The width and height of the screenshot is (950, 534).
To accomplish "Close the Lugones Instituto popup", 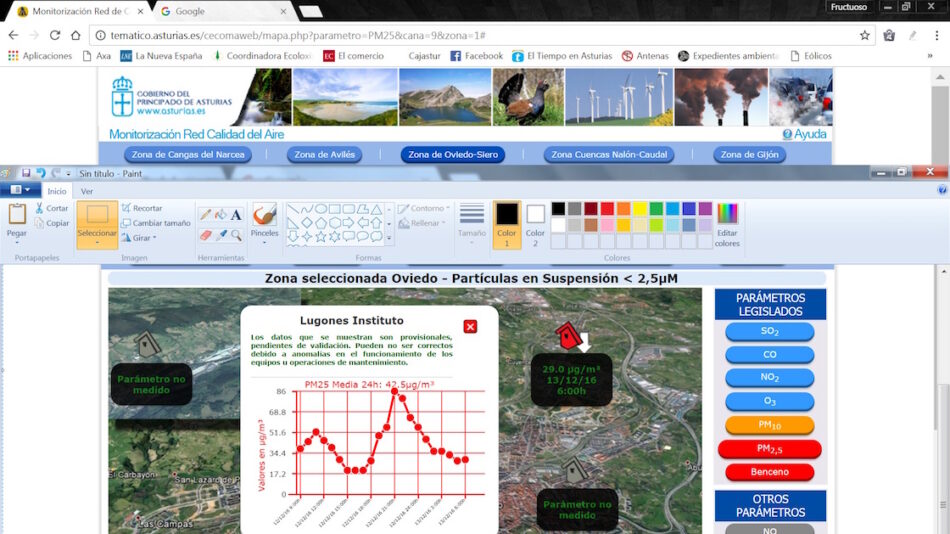I will coord(471,326).
